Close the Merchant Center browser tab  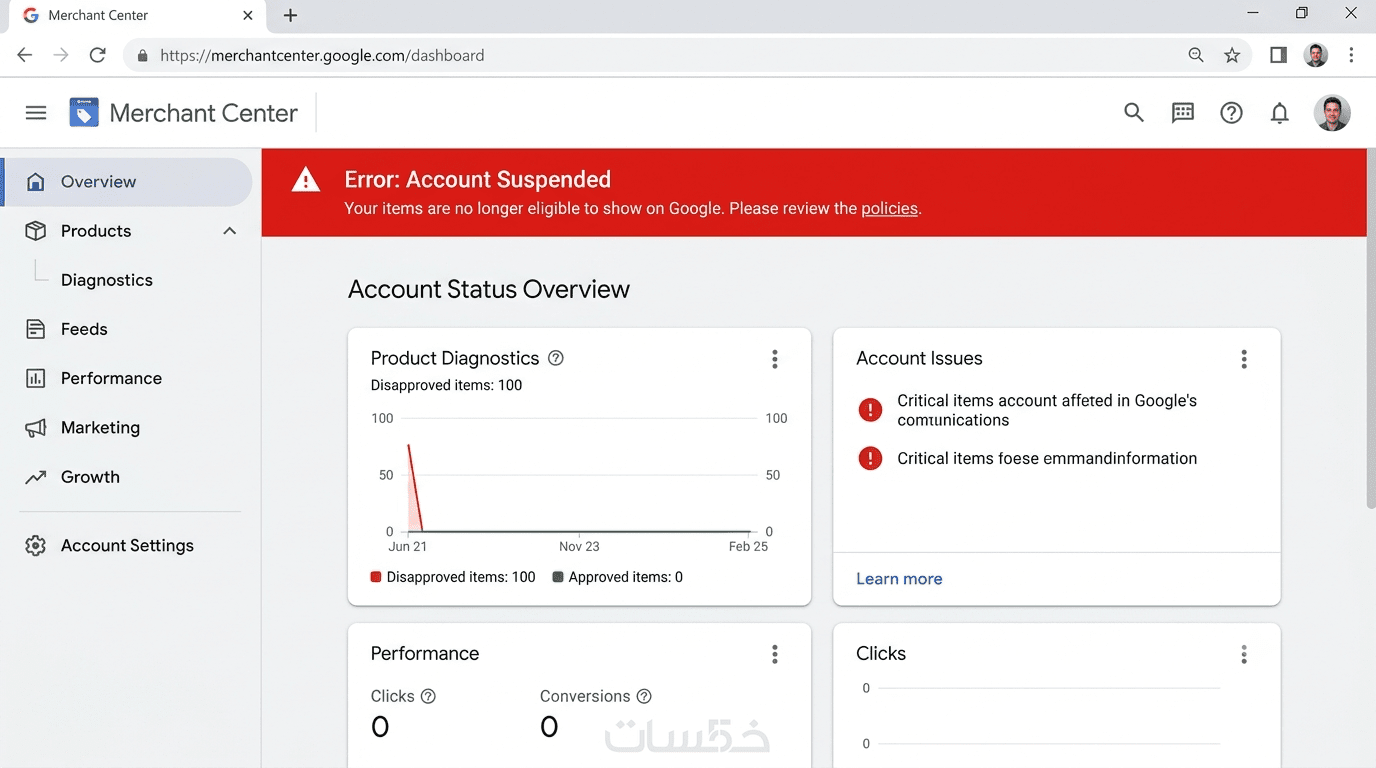tap(248, 15)
